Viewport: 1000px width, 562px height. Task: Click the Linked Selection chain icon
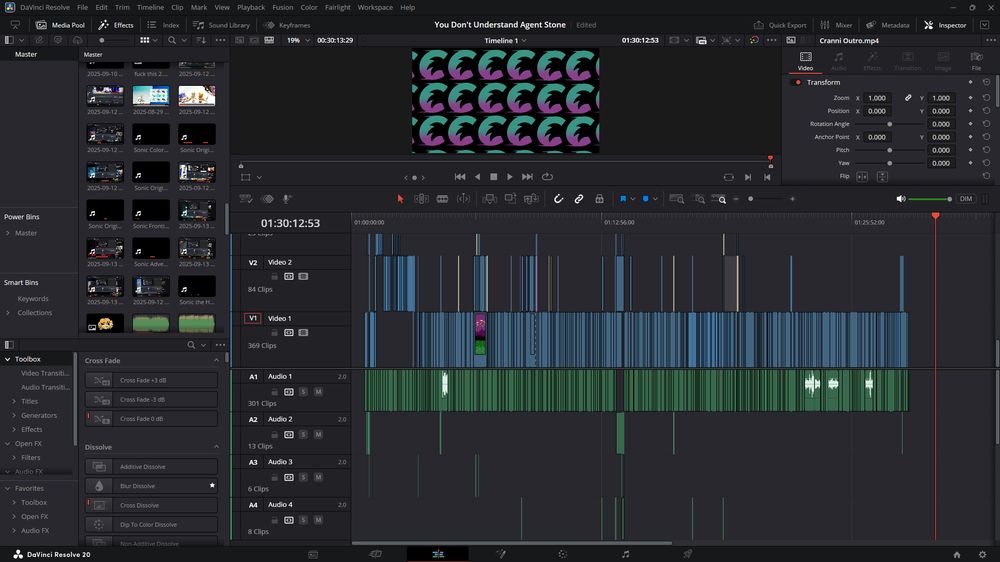point(578,199)
